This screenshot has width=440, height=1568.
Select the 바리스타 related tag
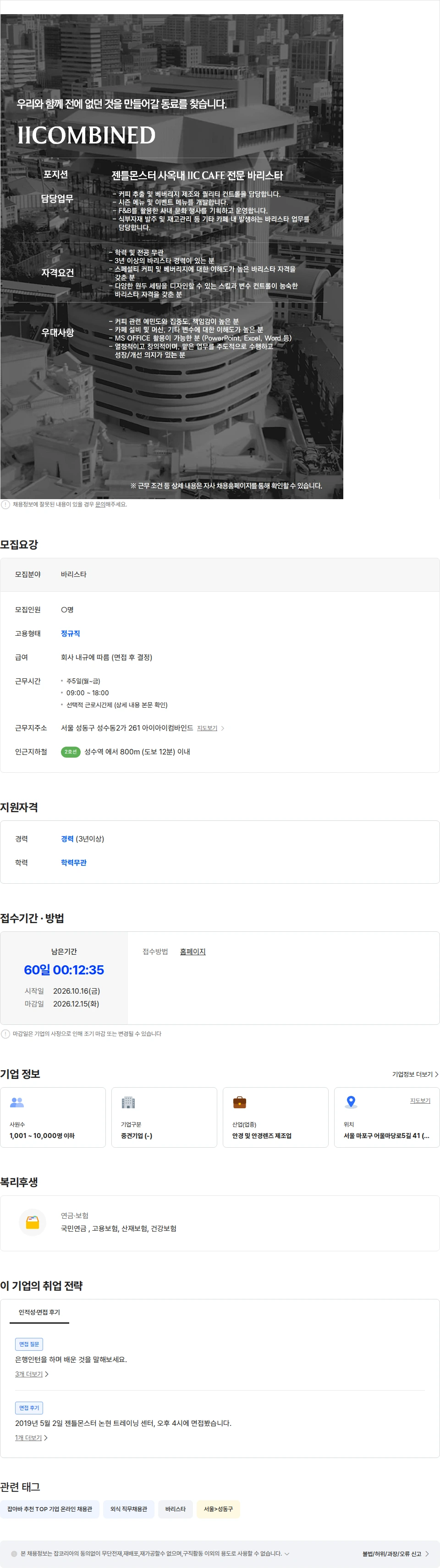(x=175, y=1509)
